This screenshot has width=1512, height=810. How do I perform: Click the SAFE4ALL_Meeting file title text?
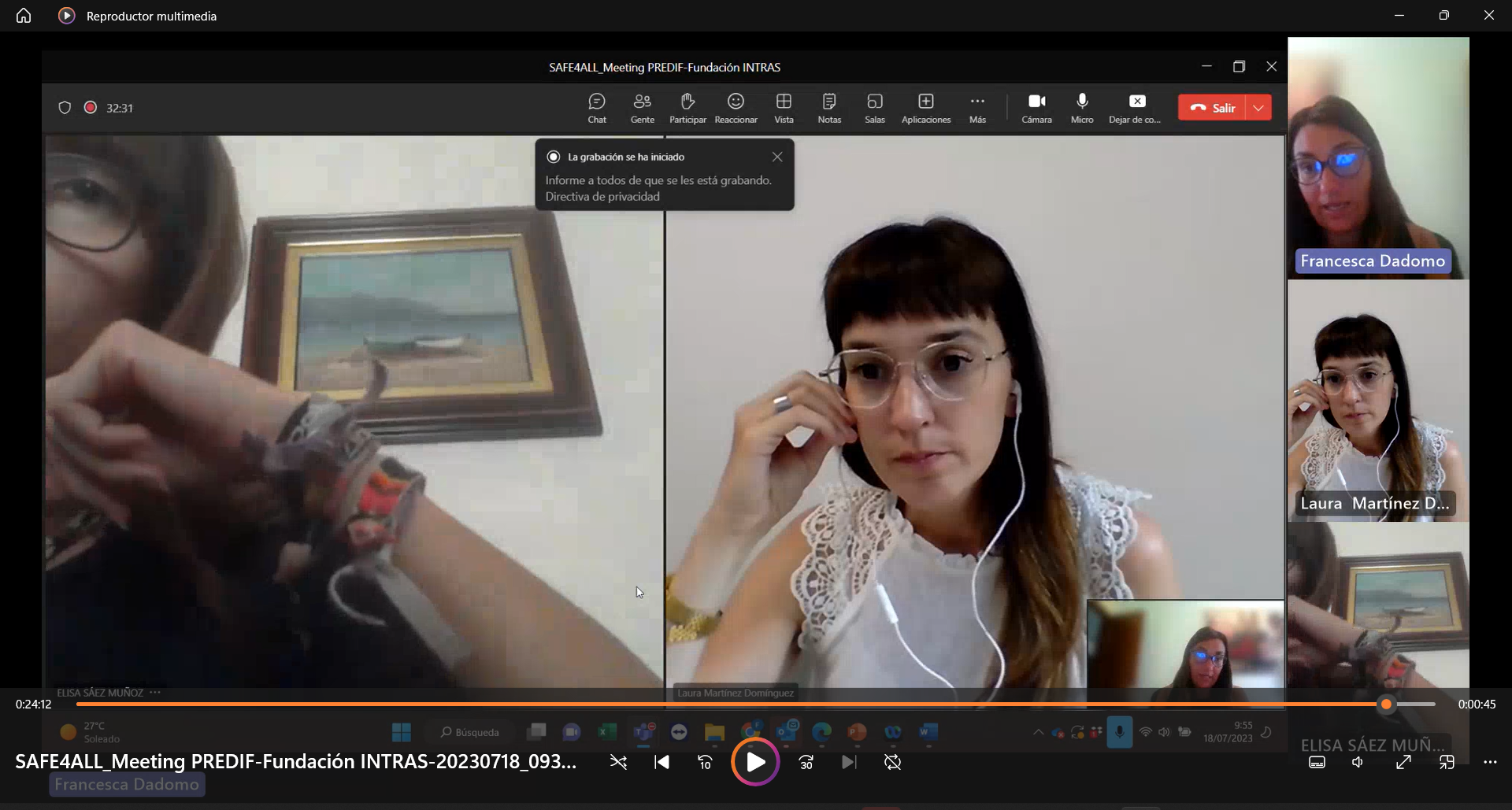[296, 762]
